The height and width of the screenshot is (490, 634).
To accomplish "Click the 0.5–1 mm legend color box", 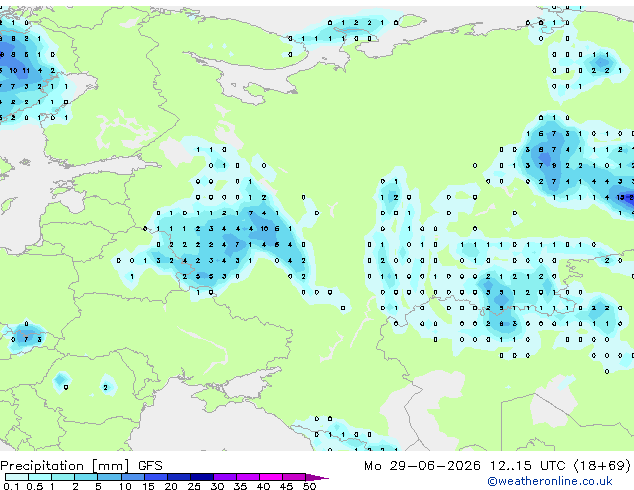I will tap(40, 477).
